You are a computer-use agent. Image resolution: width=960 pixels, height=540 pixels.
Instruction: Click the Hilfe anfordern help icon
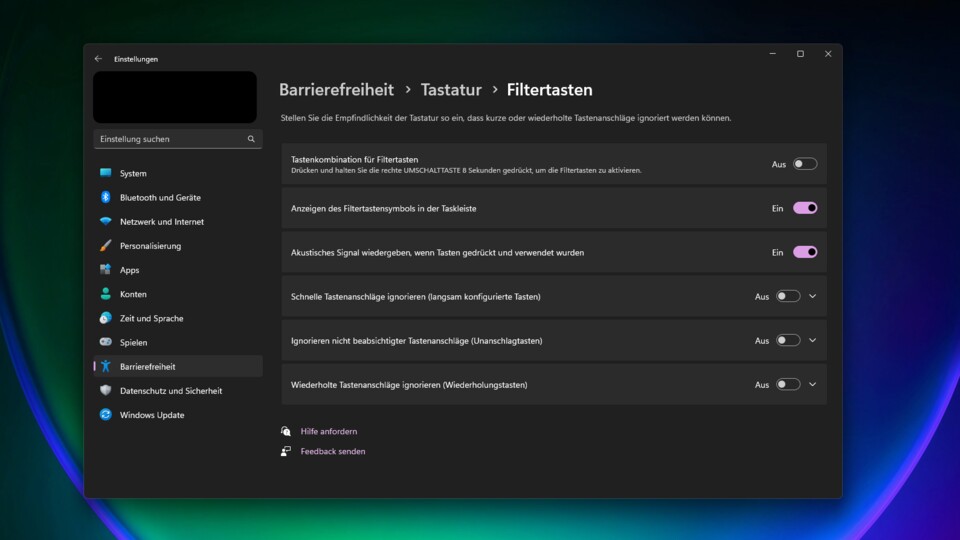tap(286, 431)
